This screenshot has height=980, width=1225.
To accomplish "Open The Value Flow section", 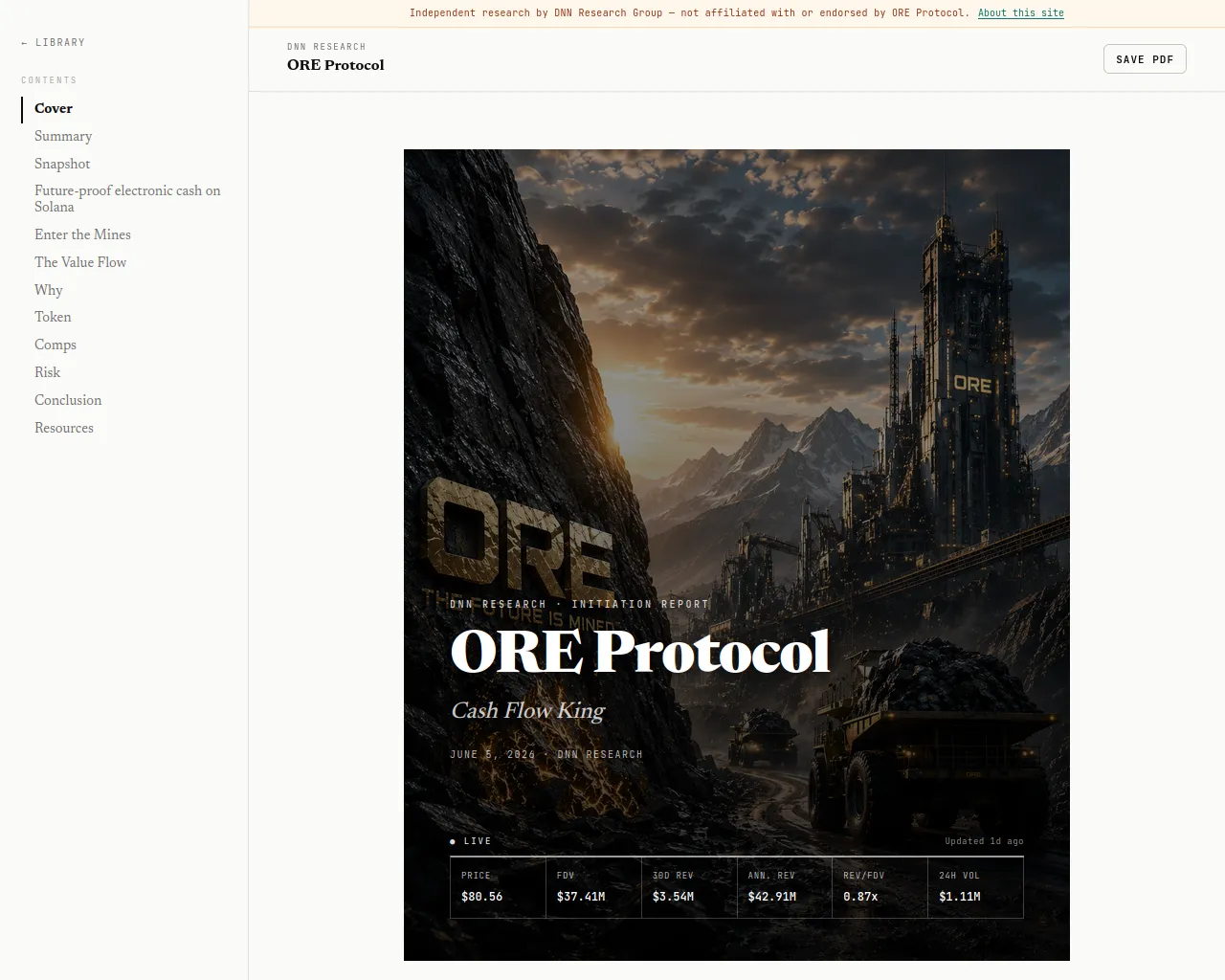I will click(80, 262).
